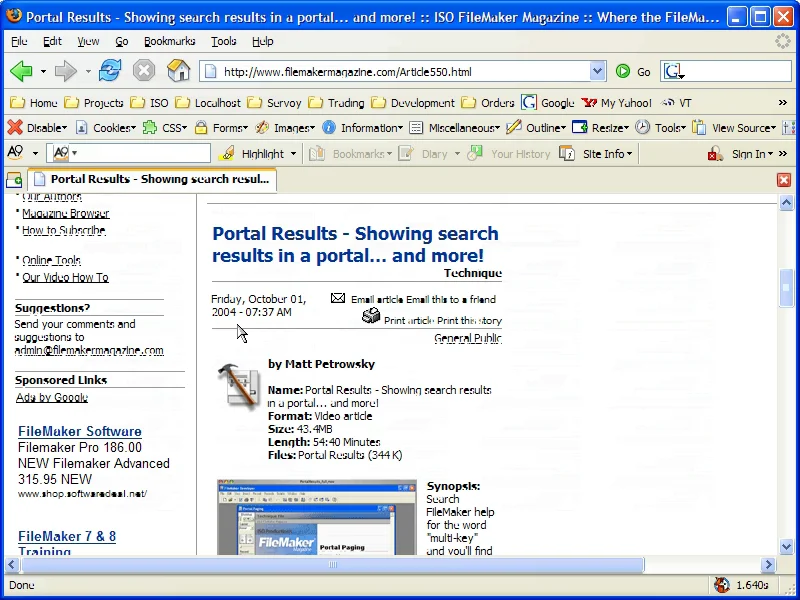This screenshot has width=800, height=600.
Task: Close the current tab with red X
Action: click(784, 180)
